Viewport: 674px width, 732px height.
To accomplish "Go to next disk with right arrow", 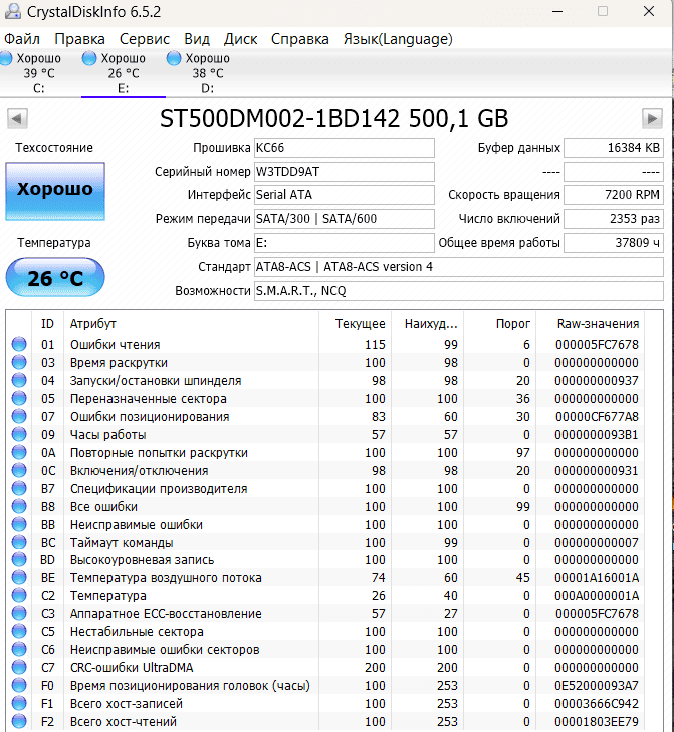I will [653, 119].
